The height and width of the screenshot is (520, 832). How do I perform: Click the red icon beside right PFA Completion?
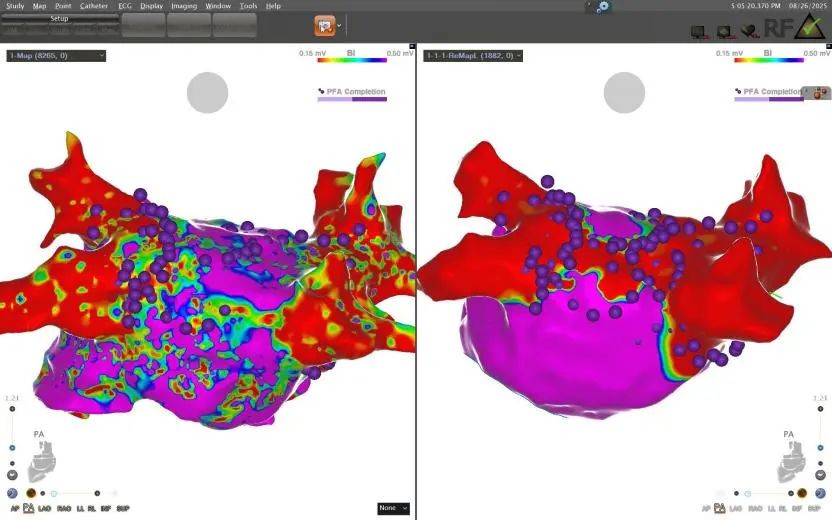click(x=821, y=93)
